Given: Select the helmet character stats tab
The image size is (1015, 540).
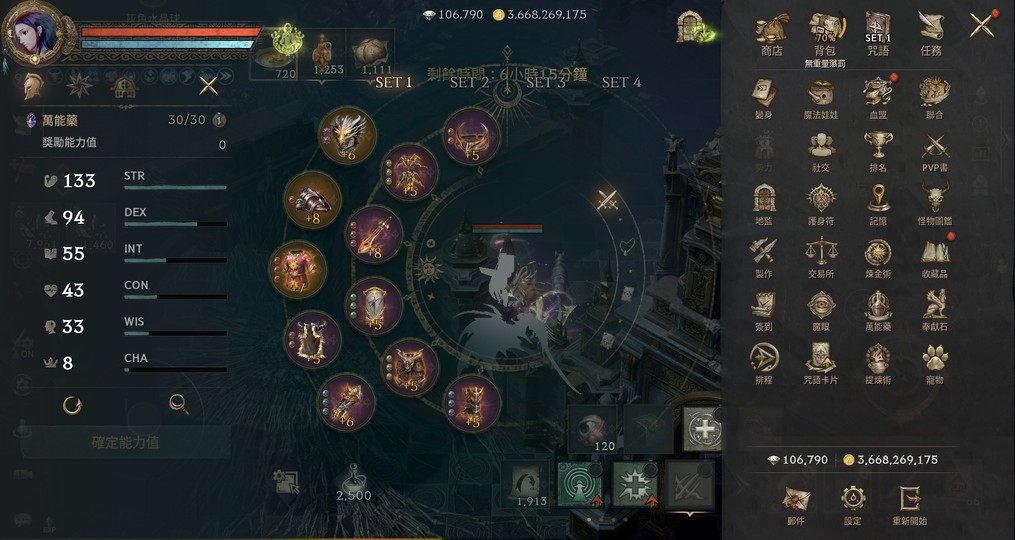Looking at the screenshot, I should pyautogui.click(x=32, y=85).
